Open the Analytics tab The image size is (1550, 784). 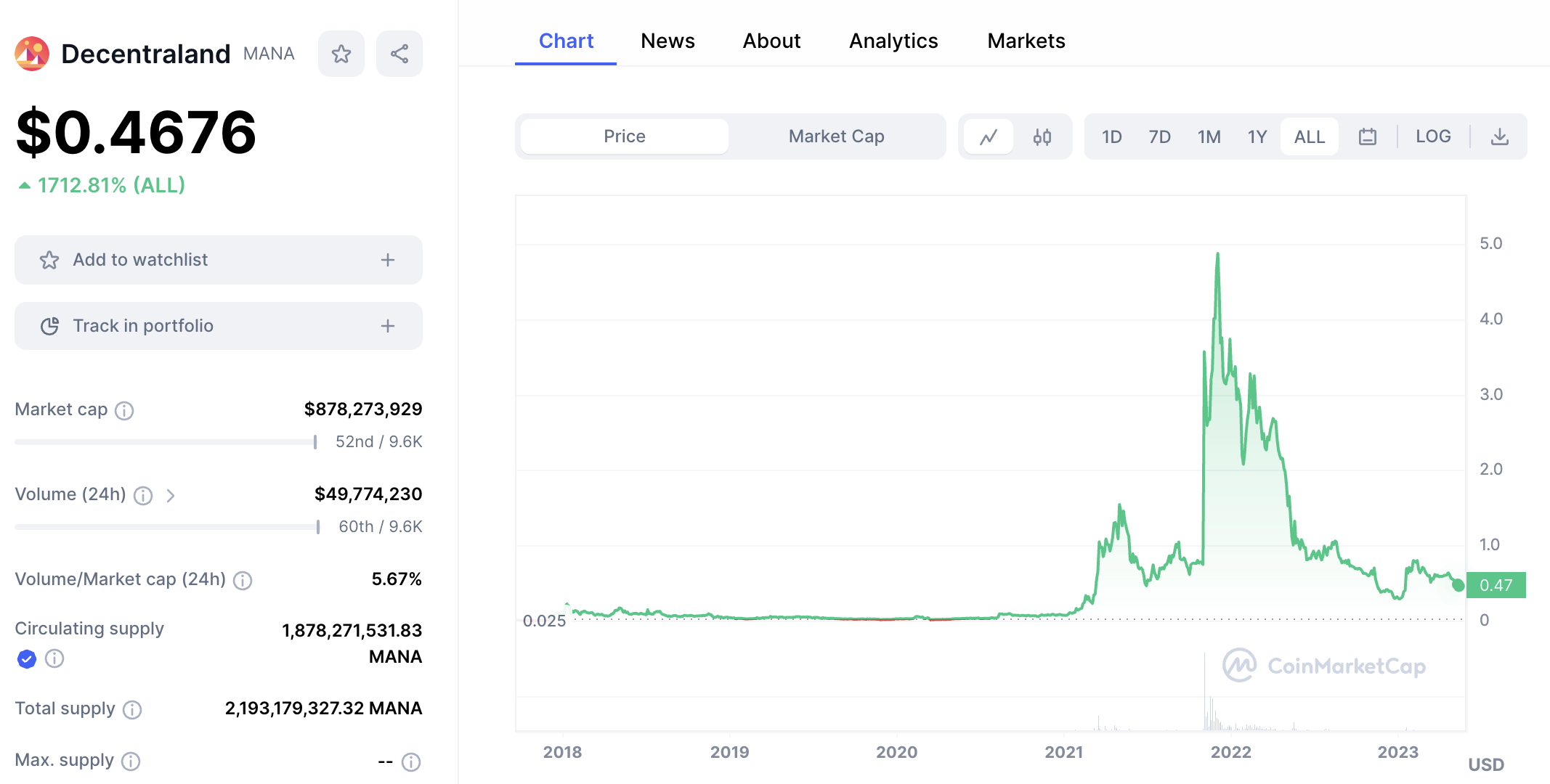[x=893, y=41]
